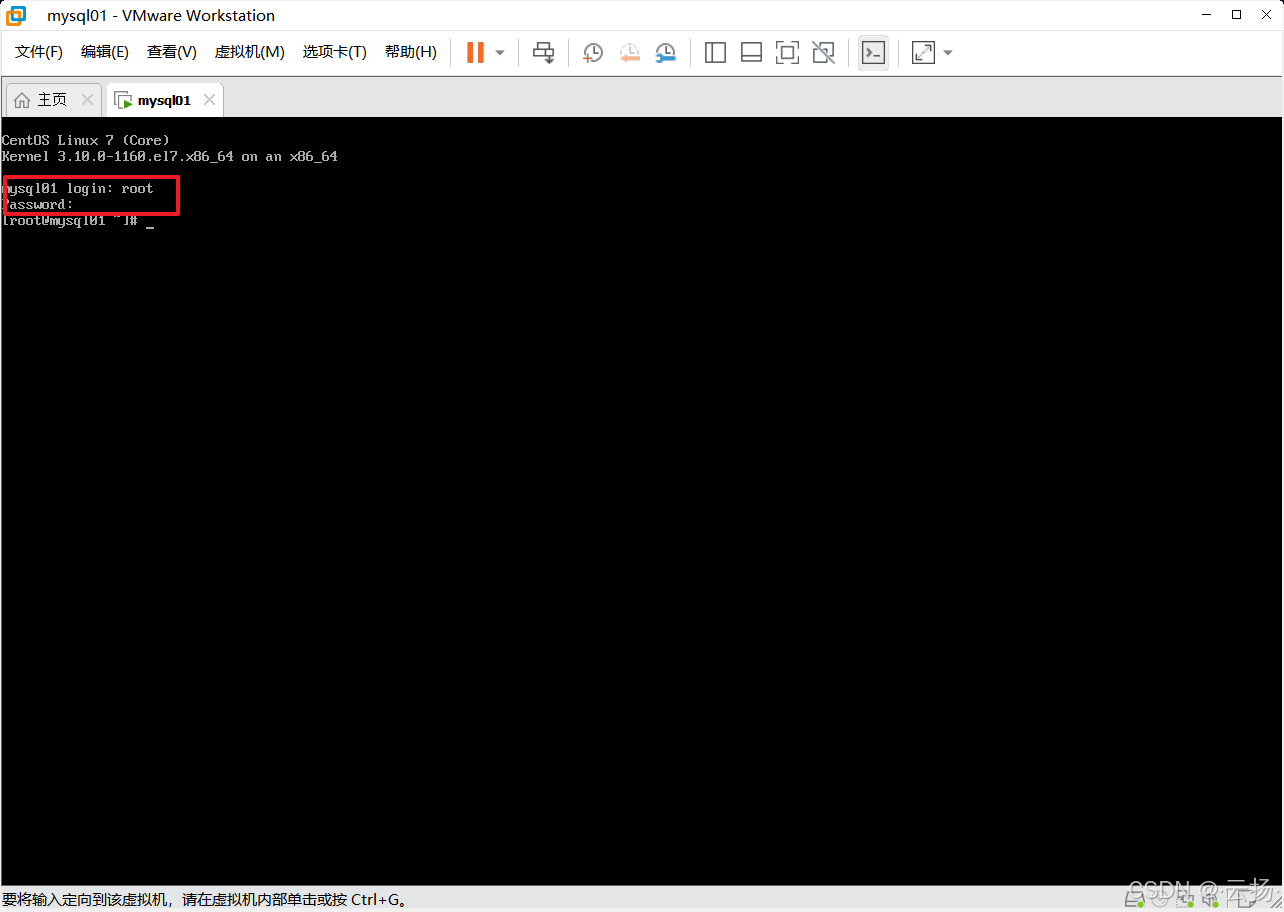Revert to the previous snapshot
This screenshot has height=912, width=1284.
click(629, 52)
